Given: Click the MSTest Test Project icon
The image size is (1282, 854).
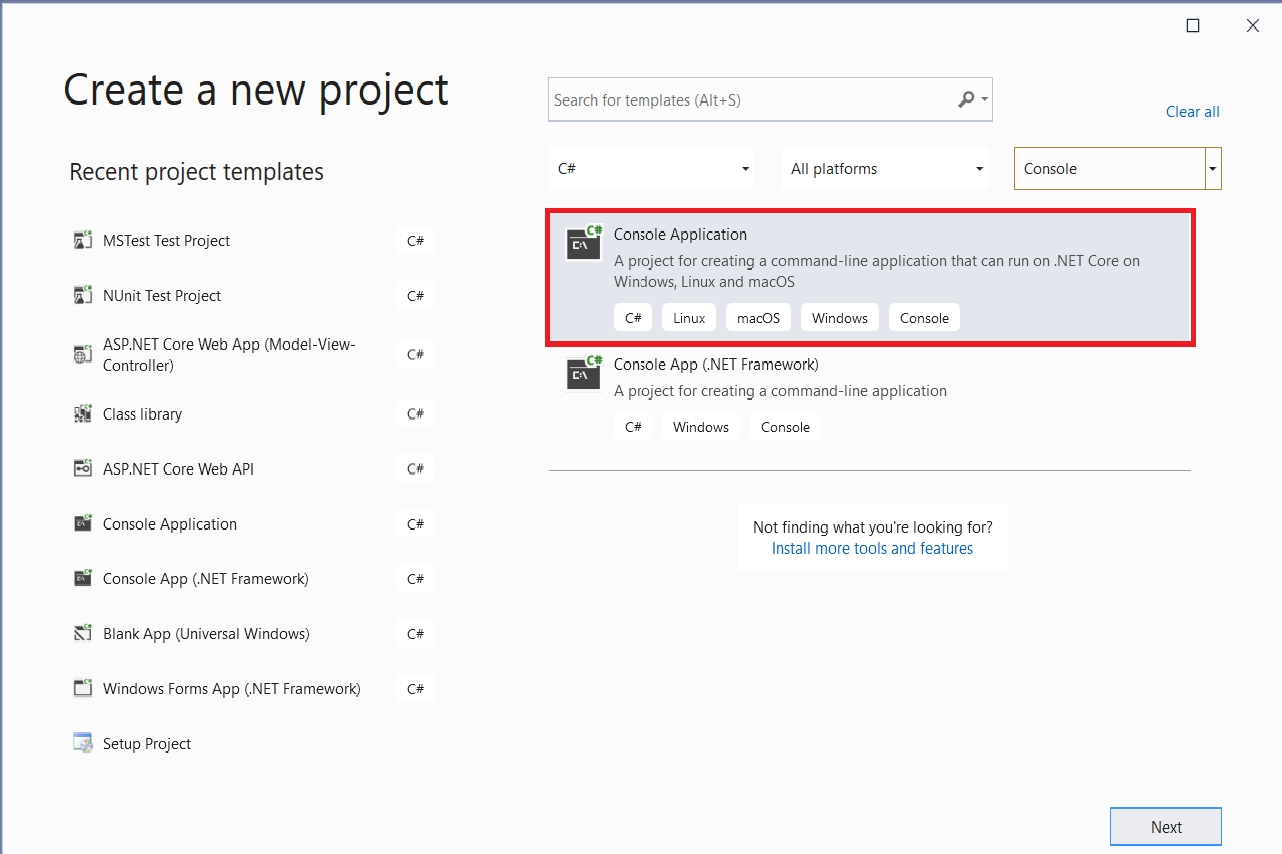Looking at the screenshot, I should point(83,241).
